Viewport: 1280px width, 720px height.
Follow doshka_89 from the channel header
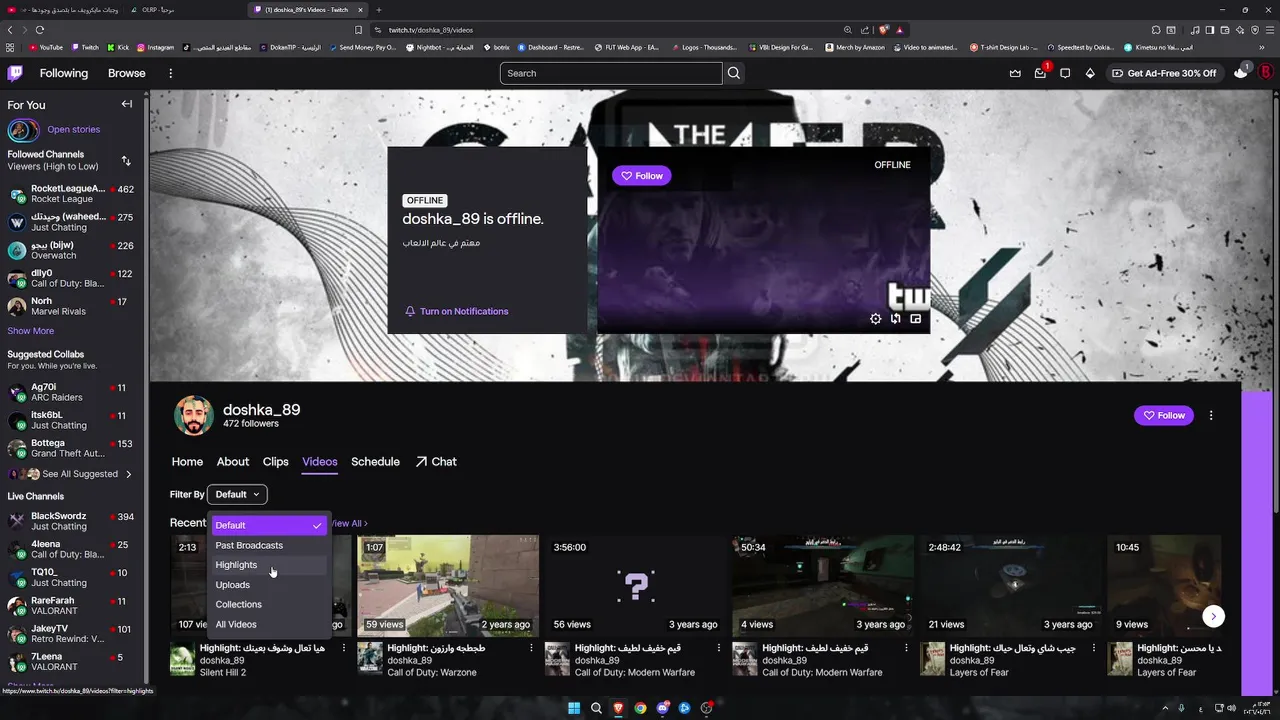(x=1163, y=415)
